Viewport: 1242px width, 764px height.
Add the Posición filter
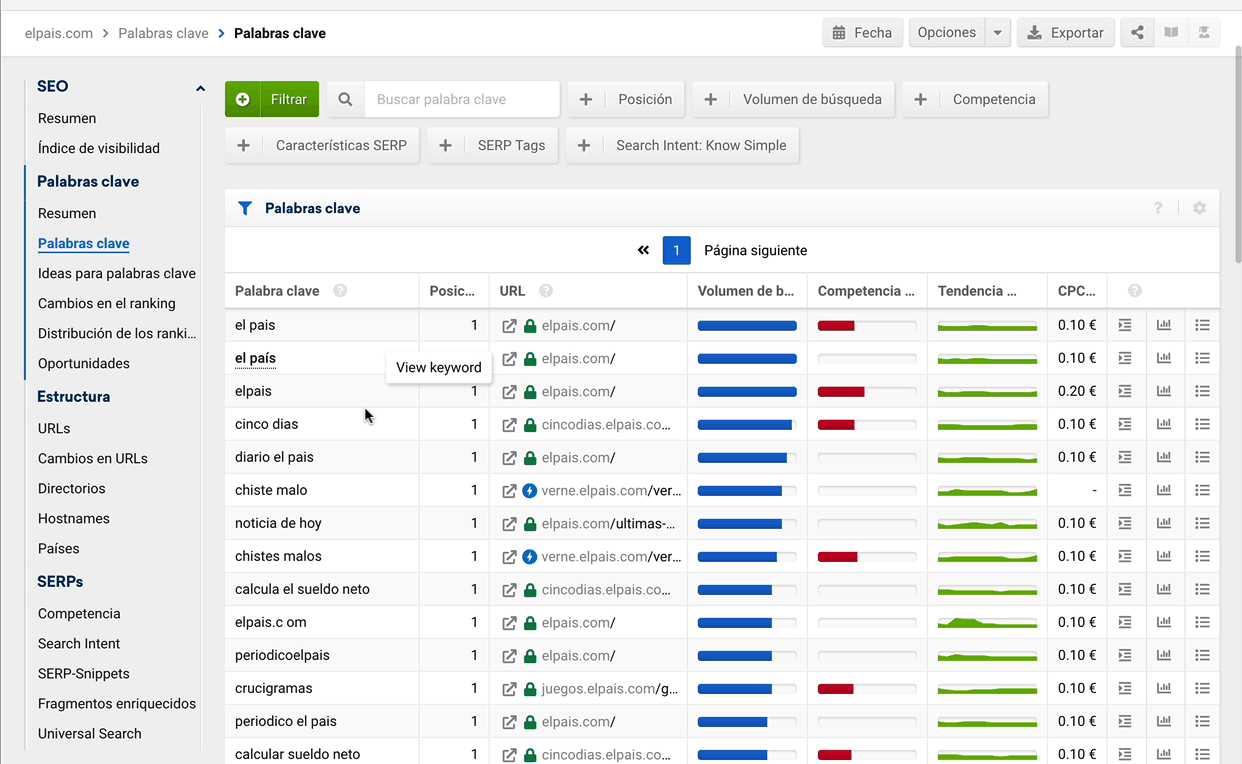click(x=626, y=99)
